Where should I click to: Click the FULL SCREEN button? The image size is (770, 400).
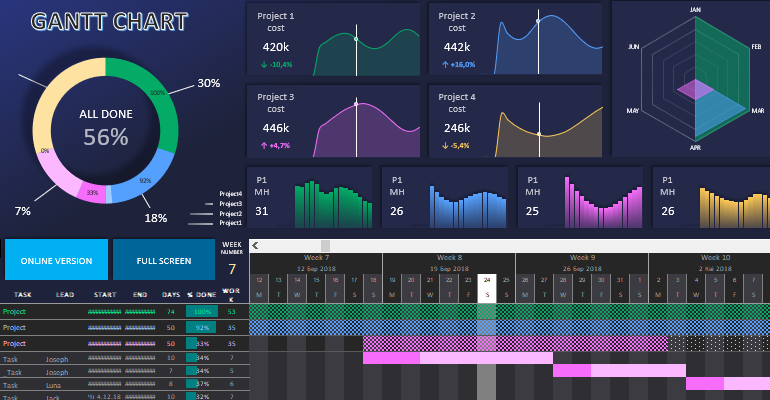[163, 260]
